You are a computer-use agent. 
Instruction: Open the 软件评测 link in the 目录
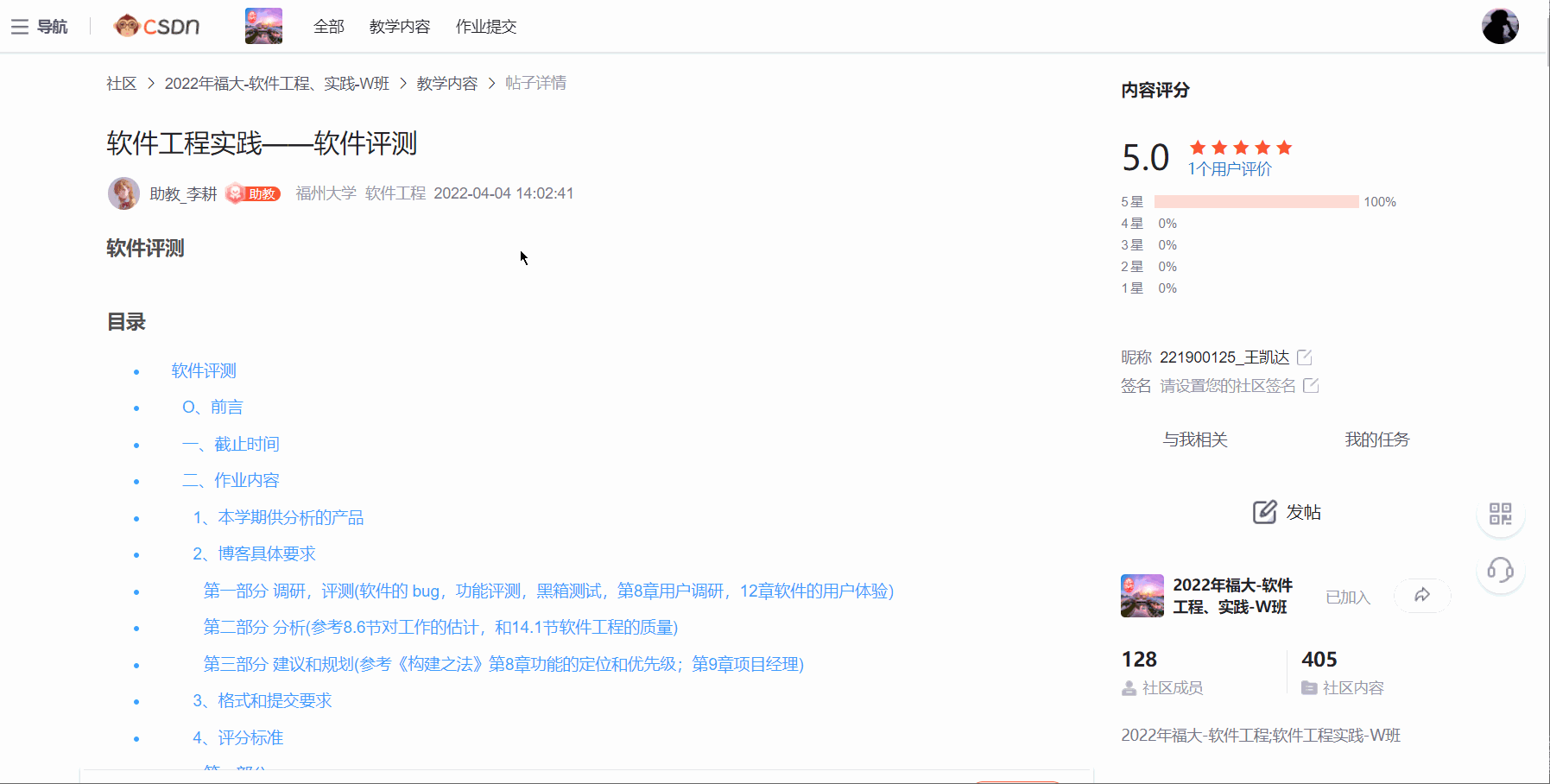204,370
